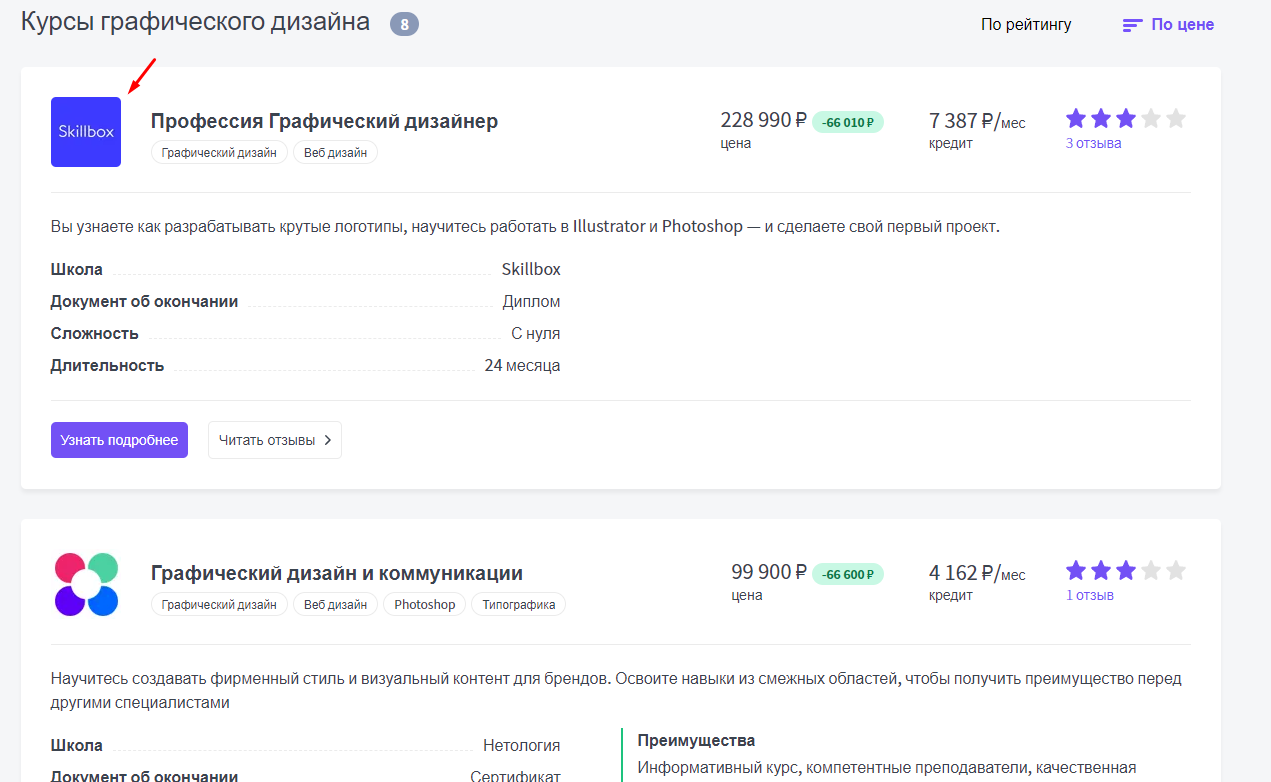Click the price 228 990 ₽
The height and width of the screenshot is (782, 1271).
click(763, 120)
